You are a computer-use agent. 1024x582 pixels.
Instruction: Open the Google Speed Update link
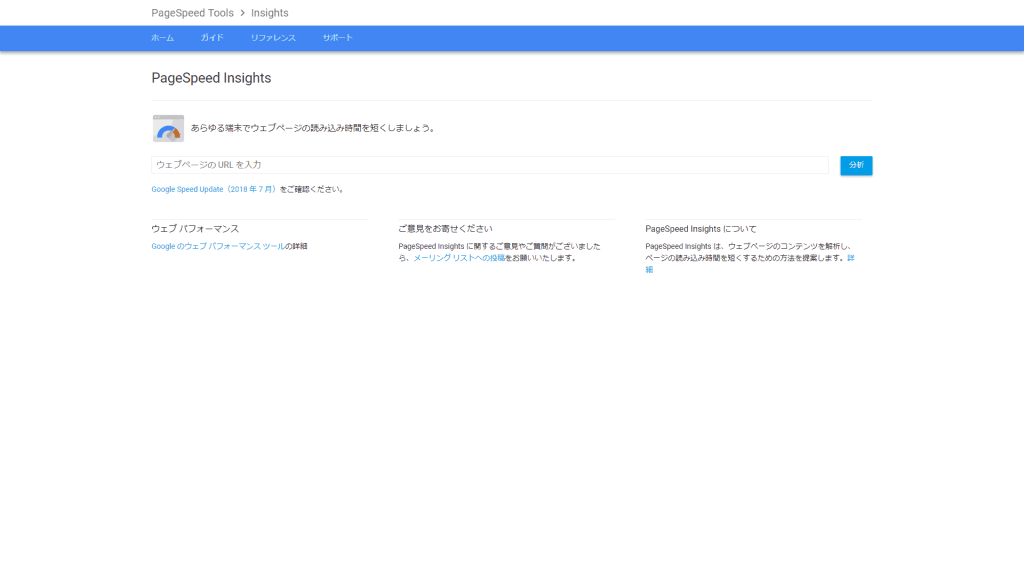point(215,189)
